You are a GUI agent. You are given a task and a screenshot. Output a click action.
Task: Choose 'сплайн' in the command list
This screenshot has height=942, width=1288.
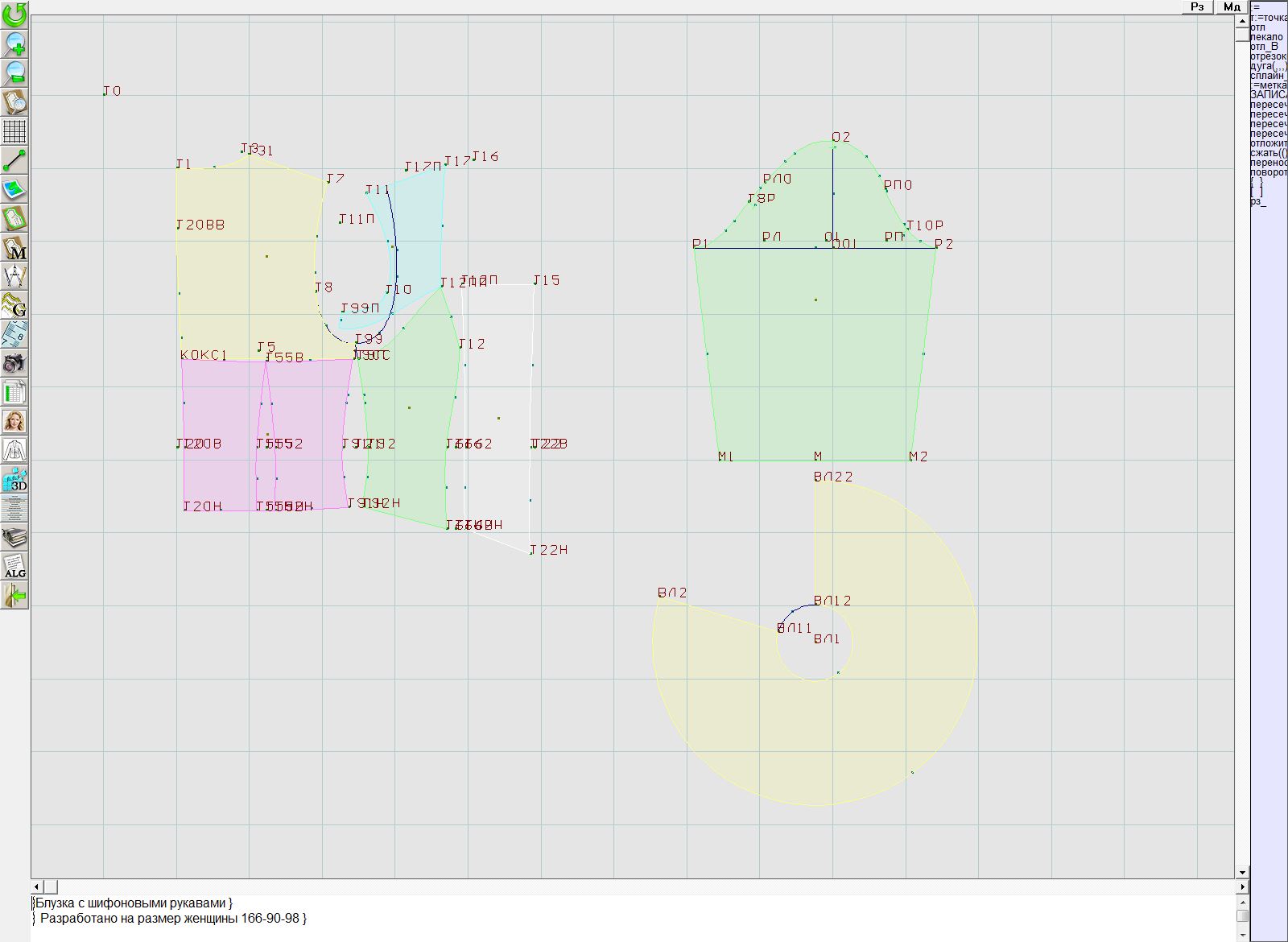click(x=1268, y=76)
